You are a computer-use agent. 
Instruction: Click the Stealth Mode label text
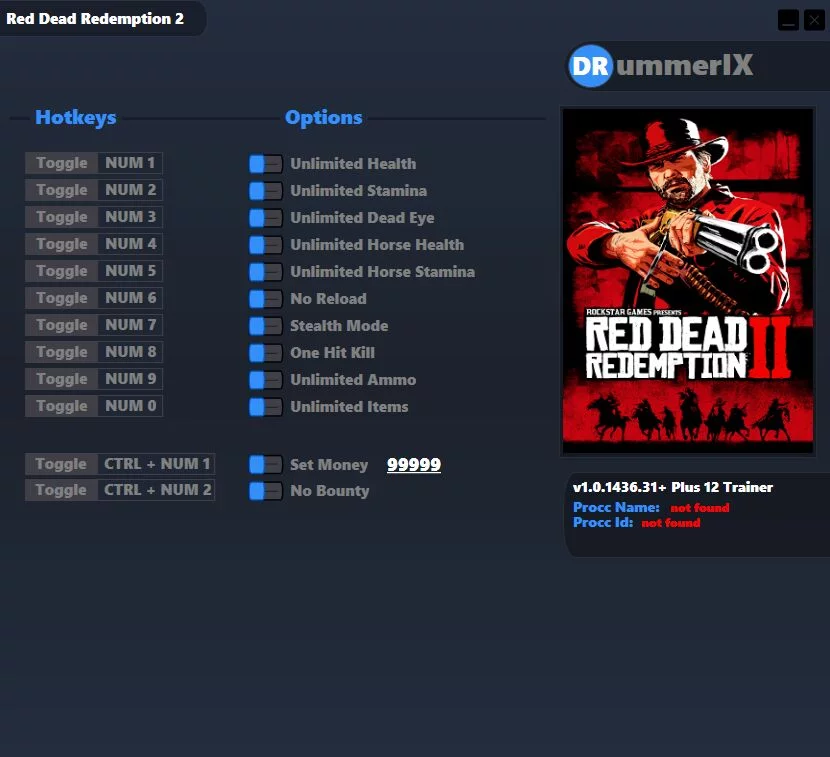(339, 326)
